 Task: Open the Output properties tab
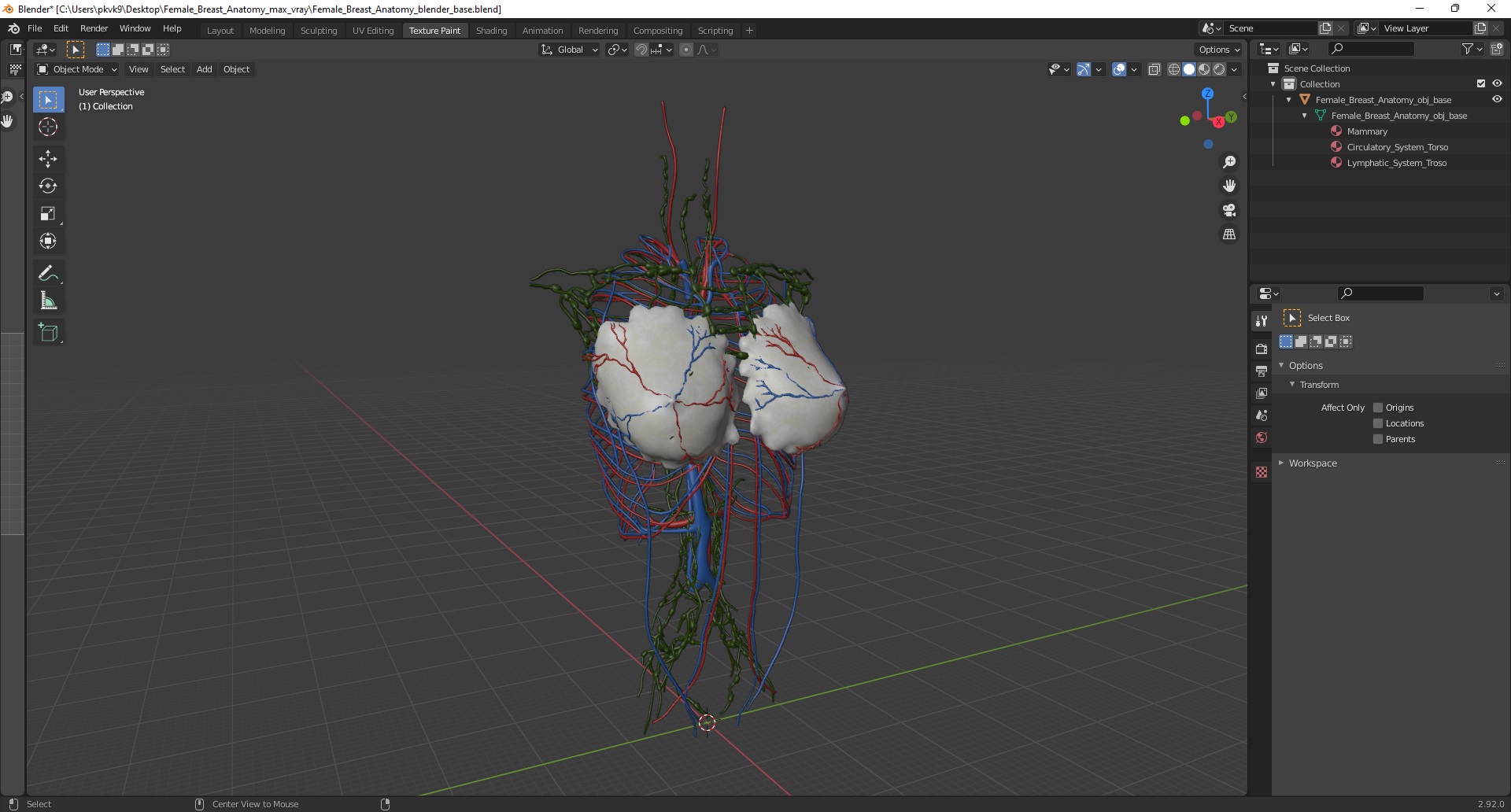coord(1262,371)
